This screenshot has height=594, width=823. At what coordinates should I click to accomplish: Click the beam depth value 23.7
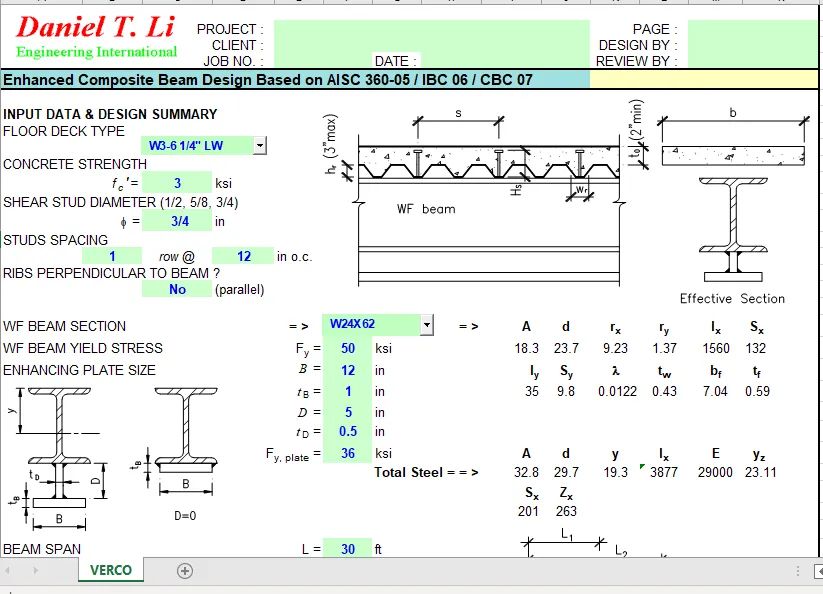click(x=566, y=348)
